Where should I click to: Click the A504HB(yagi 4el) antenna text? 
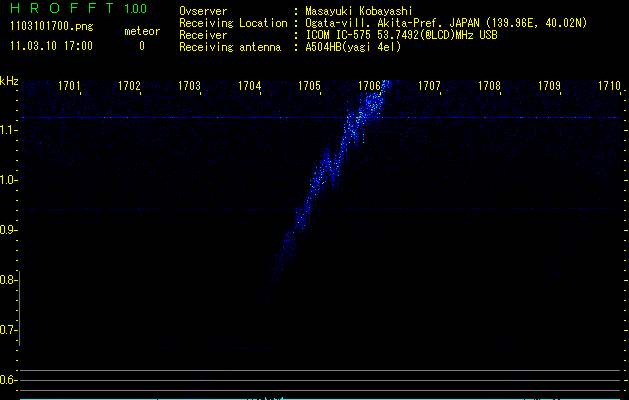(x=353, y=47)
